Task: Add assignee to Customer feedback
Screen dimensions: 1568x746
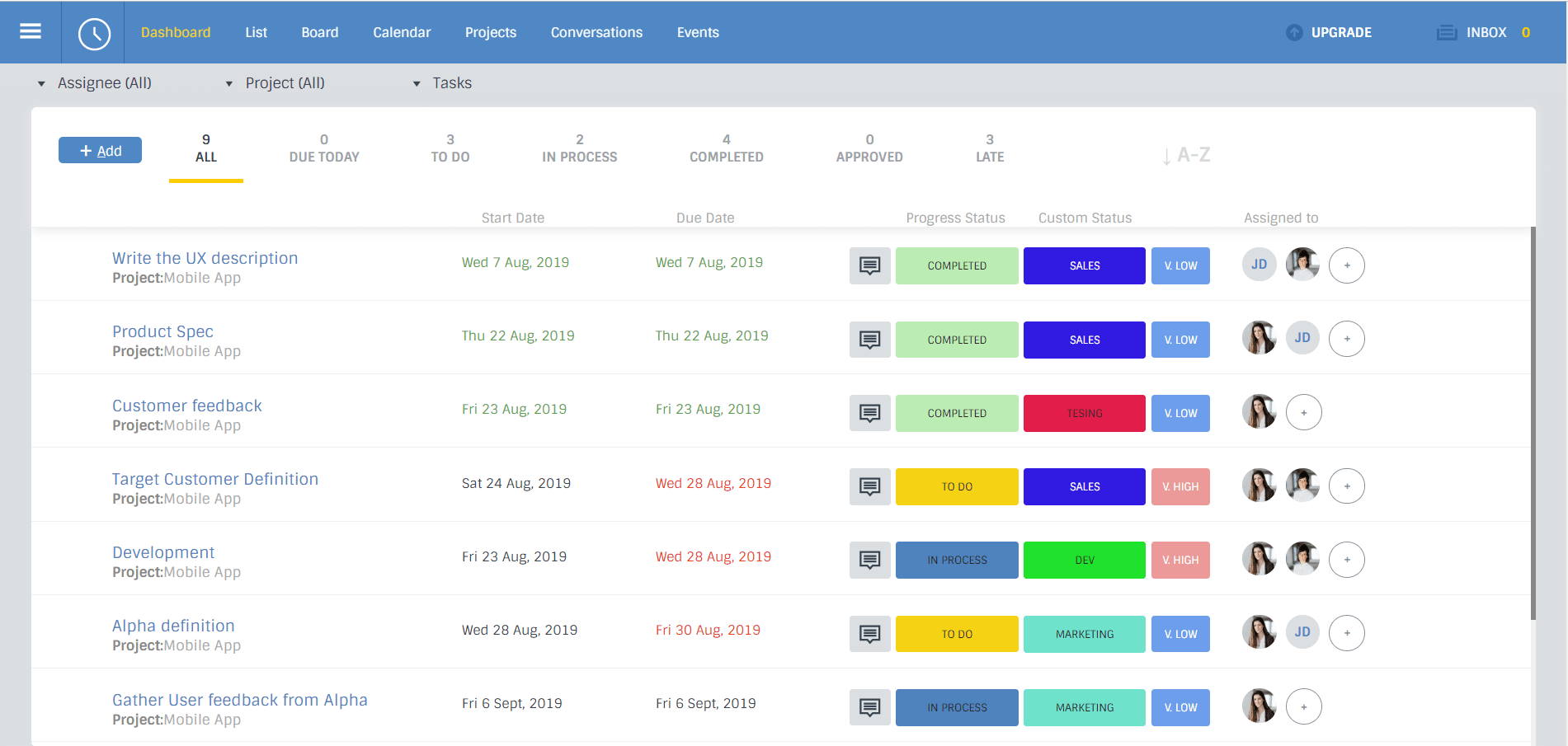Action: 1304,412
